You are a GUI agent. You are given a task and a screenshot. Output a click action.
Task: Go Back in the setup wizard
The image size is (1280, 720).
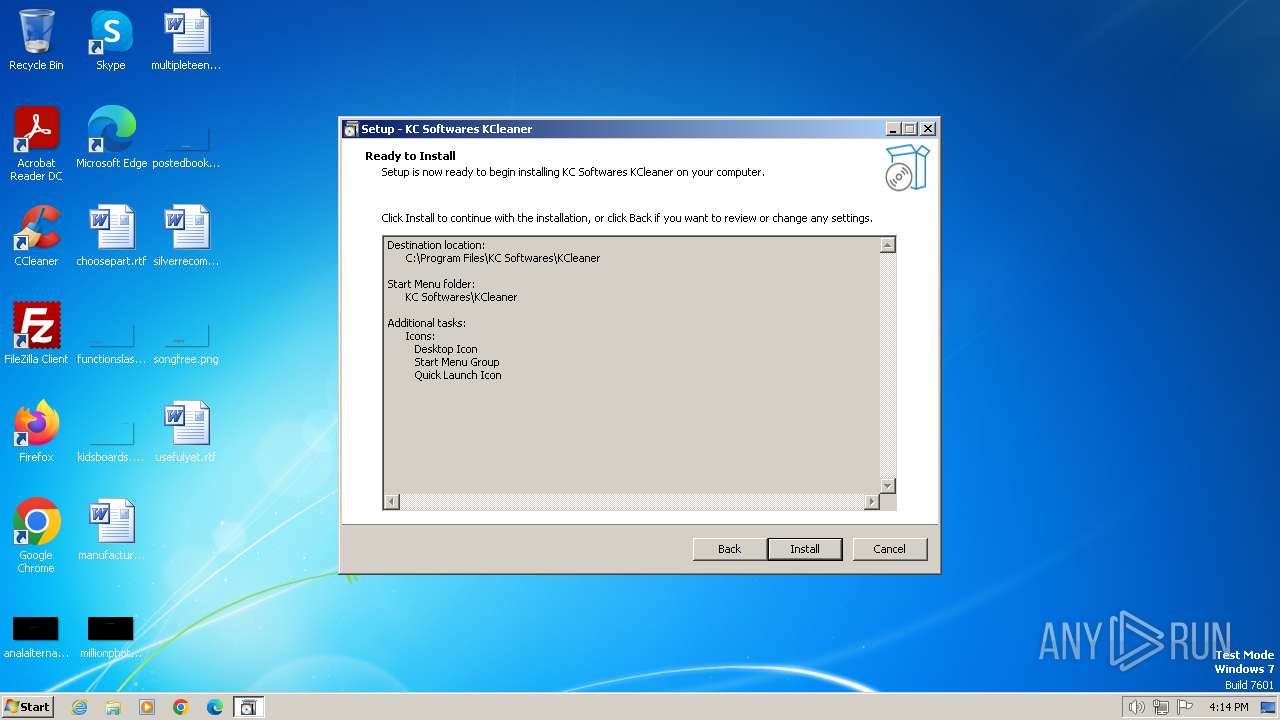(730, 549)
